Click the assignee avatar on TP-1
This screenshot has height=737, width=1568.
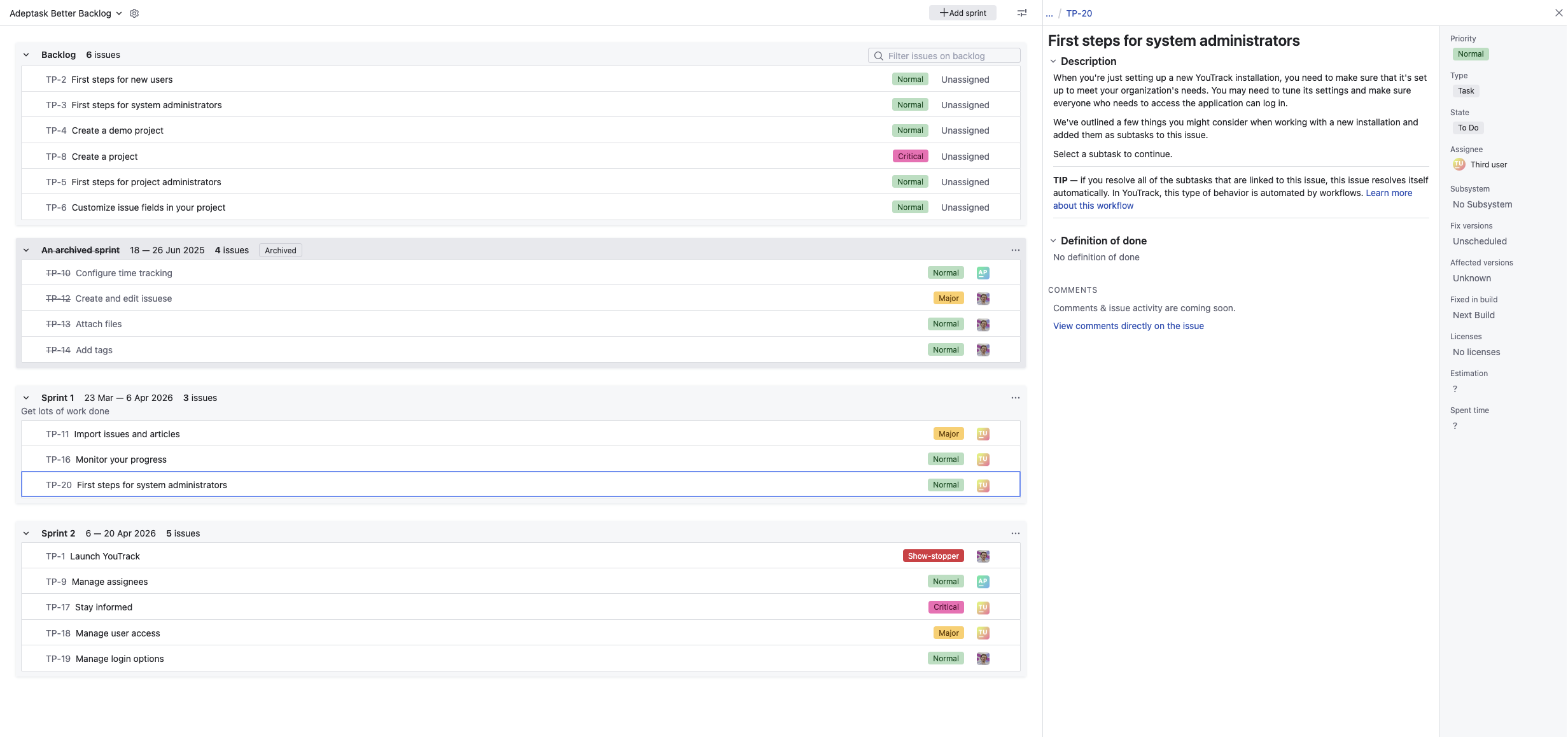(983, 556)
